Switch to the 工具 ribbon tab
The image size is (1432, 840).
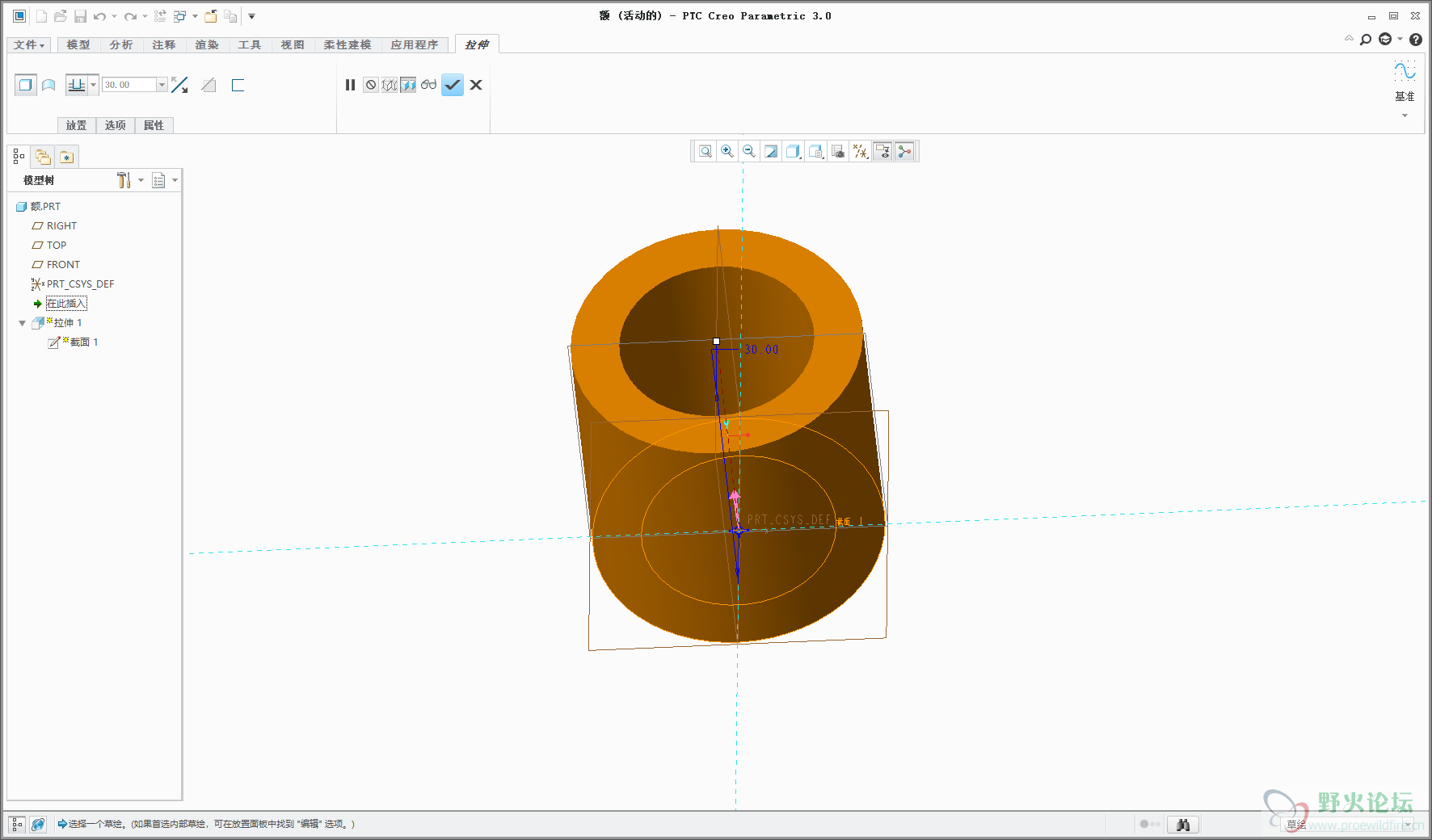pyautogui.click(x=250, y=45)
